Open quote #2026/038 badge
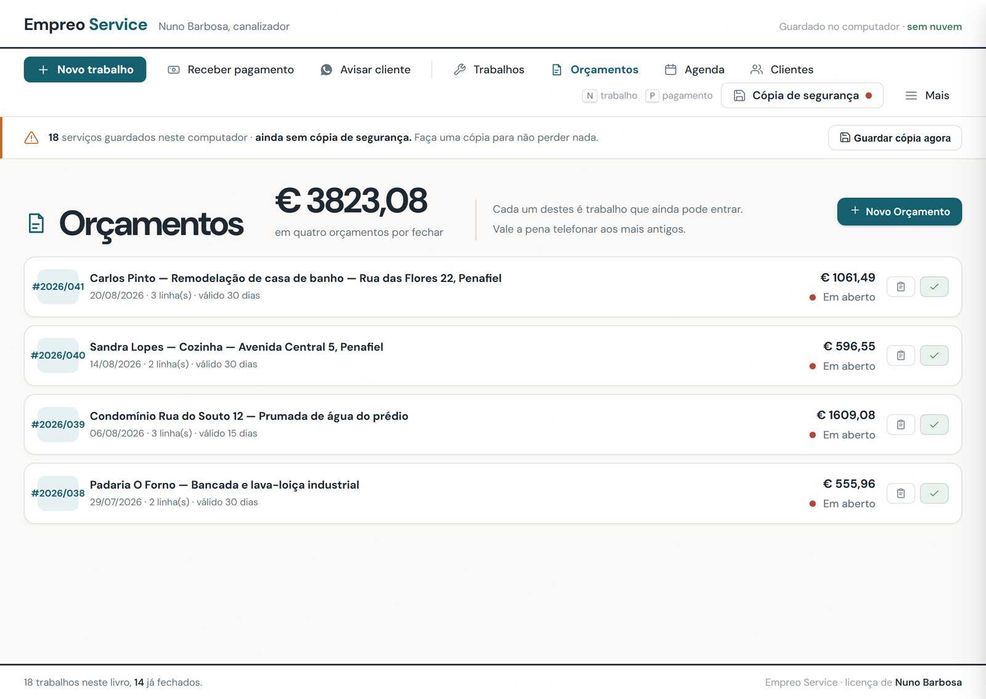986x699 pixels. pos(58,493)
